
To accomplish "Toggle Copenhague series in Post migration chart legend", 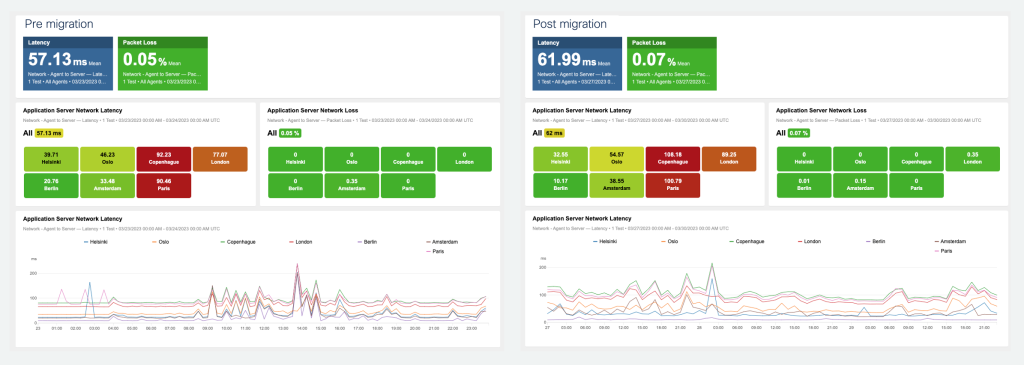I will point(747,242).
